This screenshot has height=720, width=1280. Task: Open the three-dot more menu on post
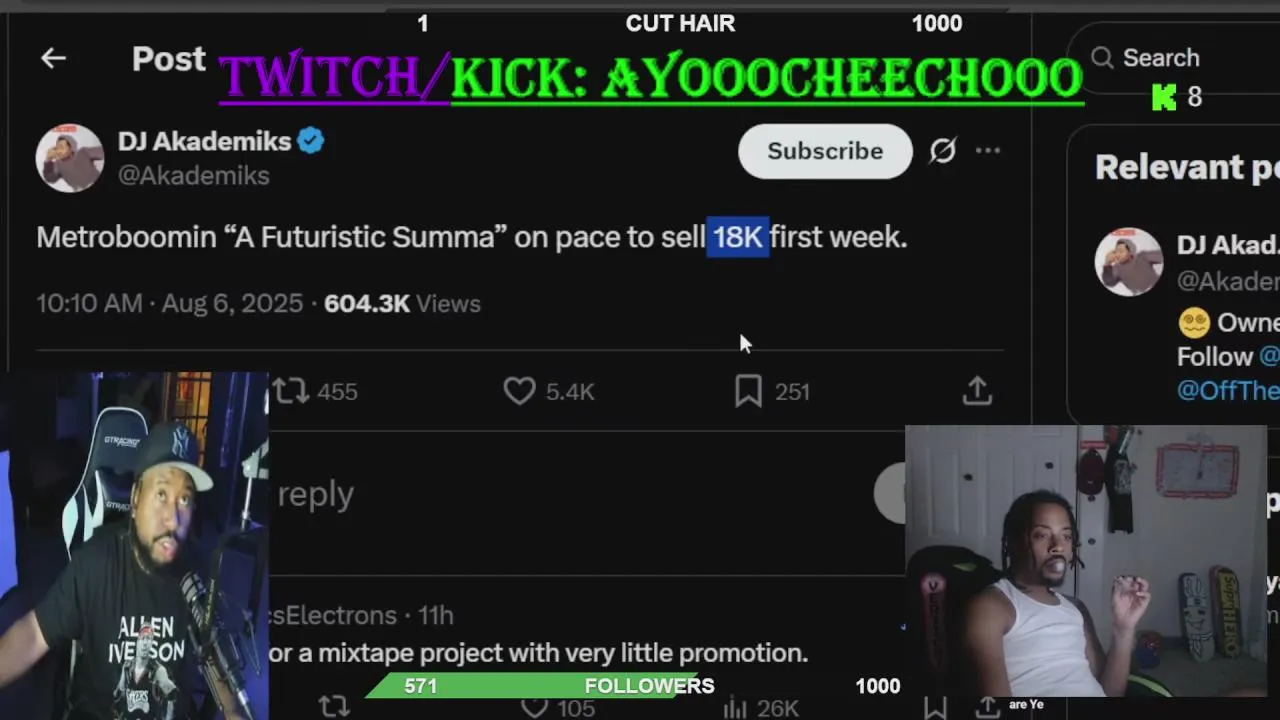tap(988, 151)
